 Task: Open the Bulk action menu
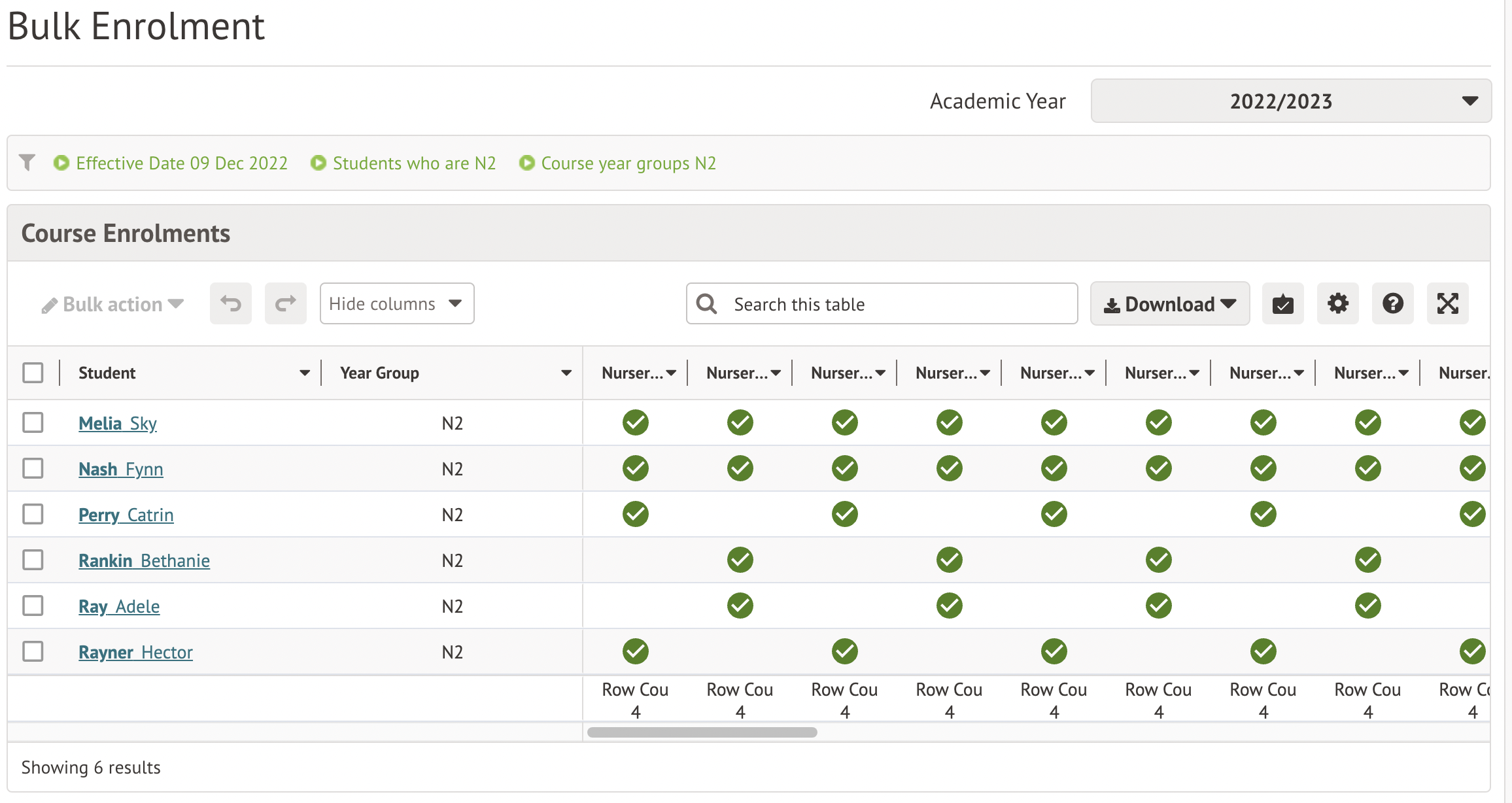tap(112, 304)
